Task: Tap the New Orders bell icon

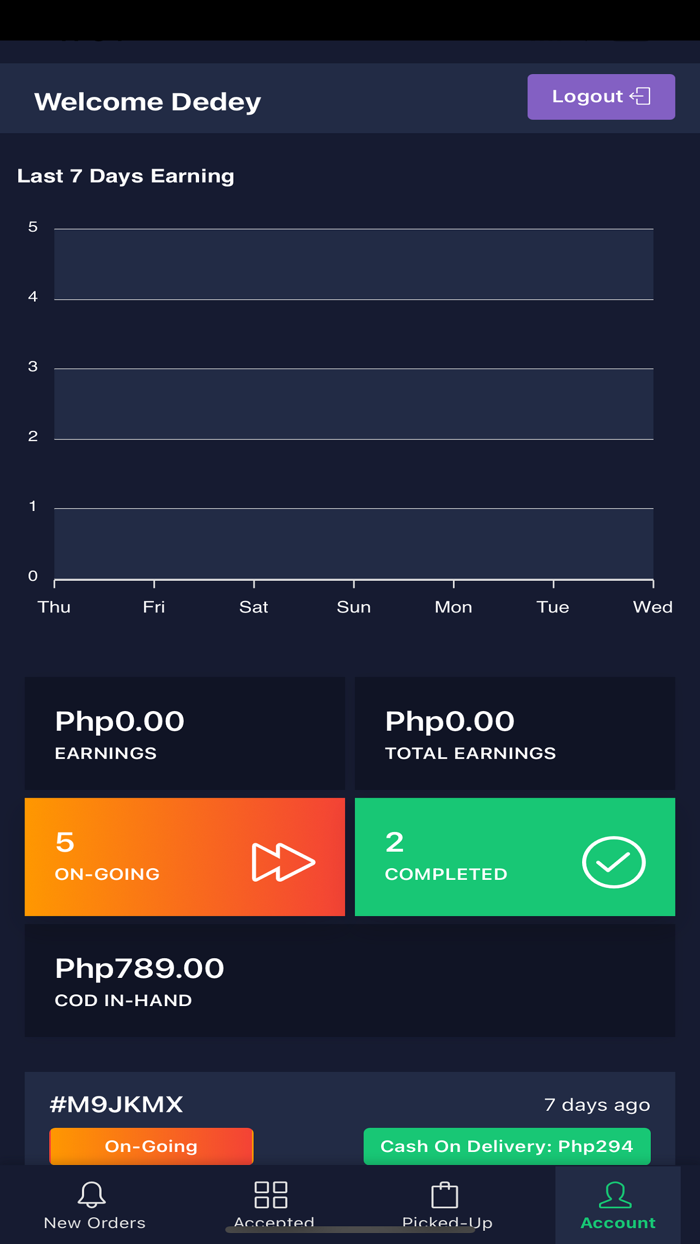Action: (x=92, y=1194)
